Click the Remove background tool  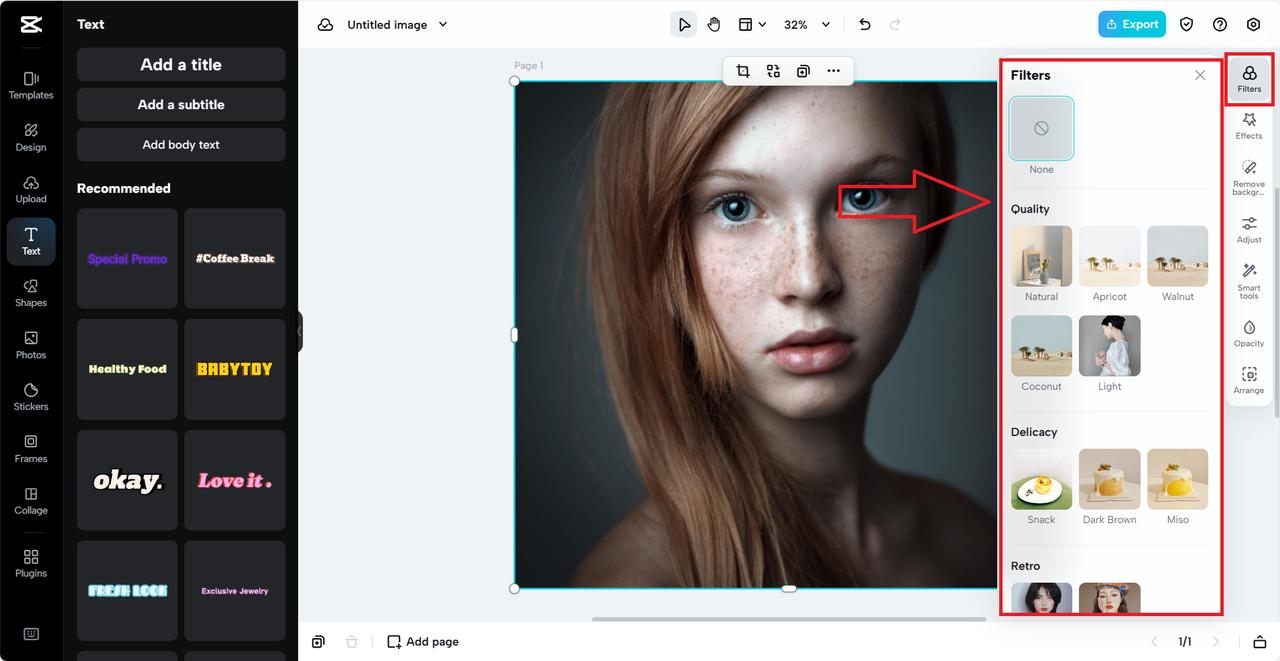1249,178
